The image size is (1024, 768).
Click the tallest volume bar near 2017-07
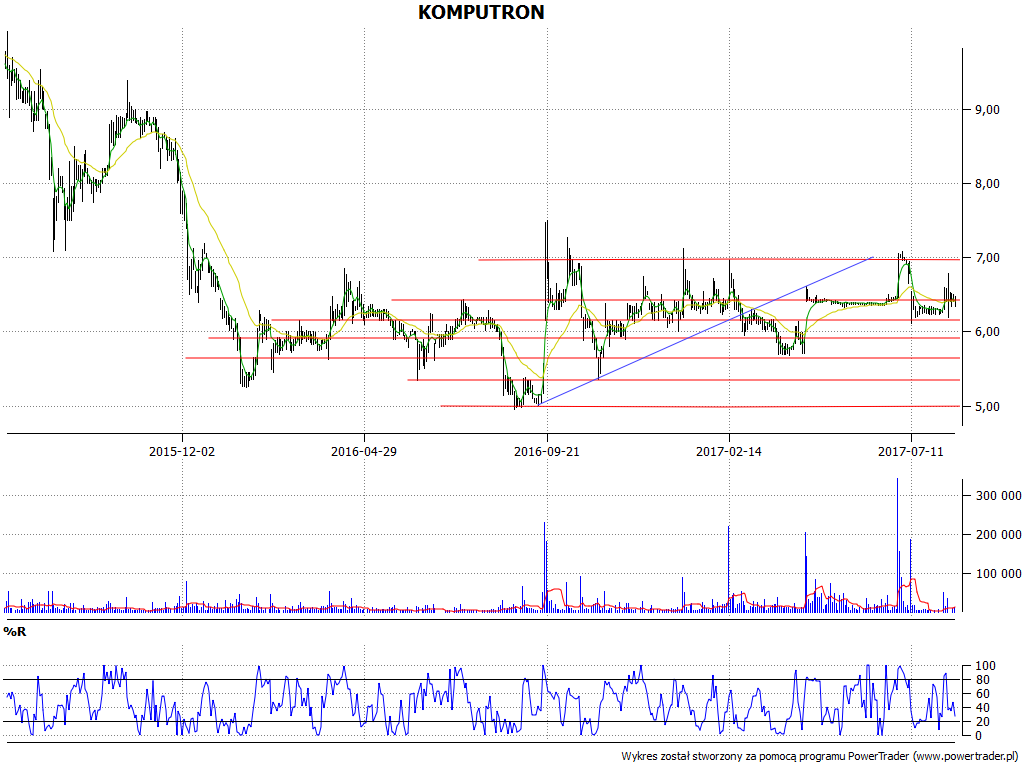(x=897, y=545)
